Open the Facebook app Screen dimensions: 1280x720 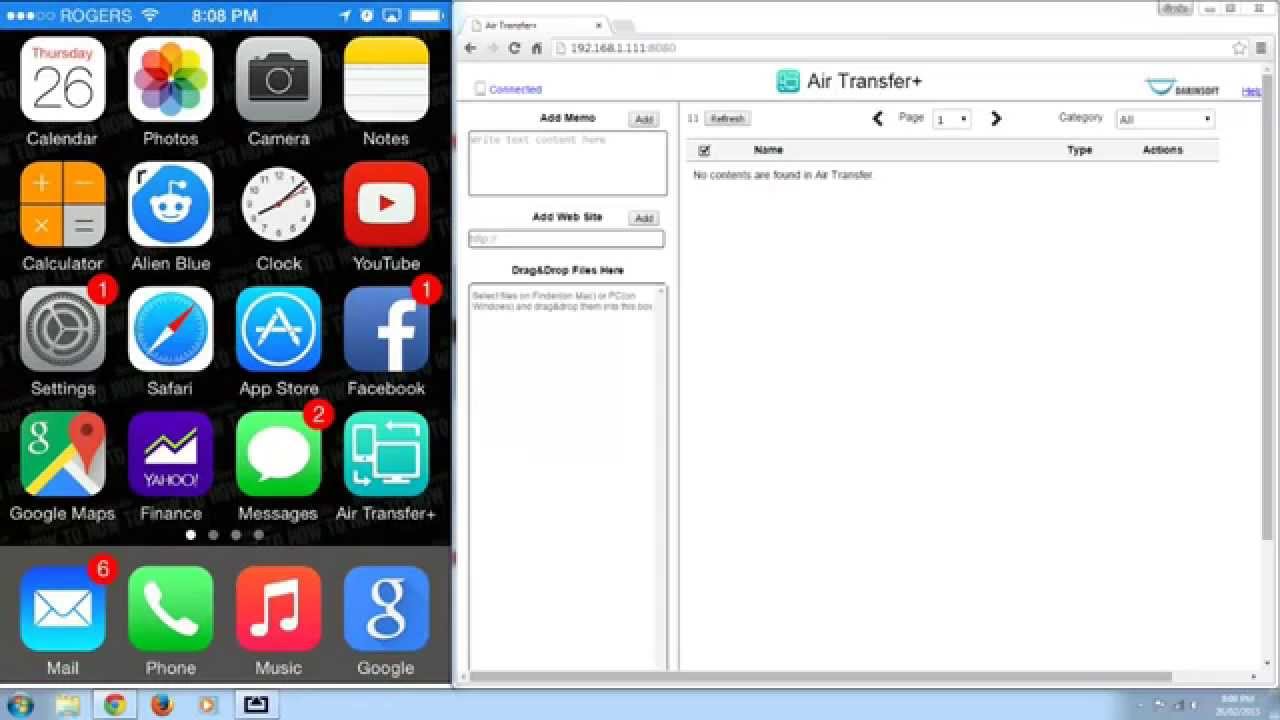(x=386, y=329)
